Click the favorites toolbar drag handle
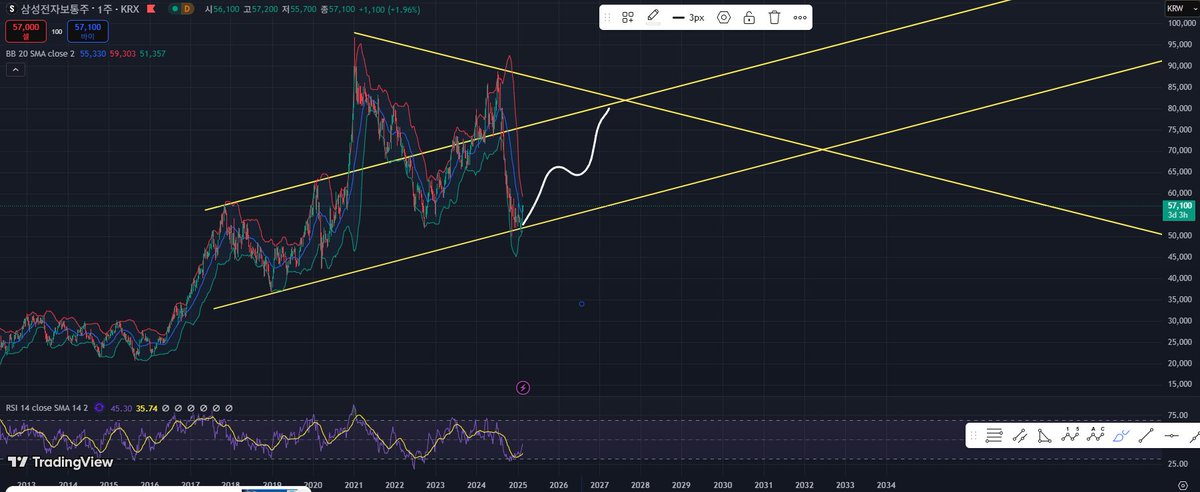Screen dimensions: 1200x492 [x=974, y=435]
